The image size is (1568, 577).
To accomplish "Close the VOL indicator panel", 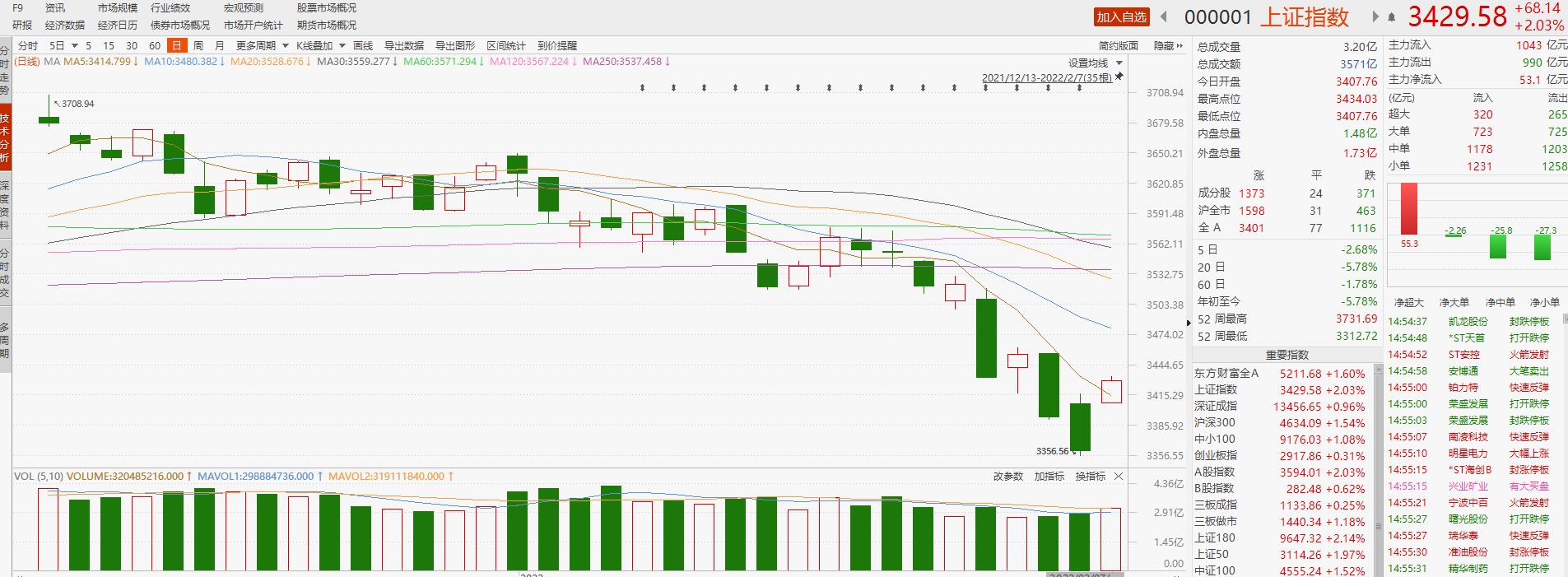I will click(1119, 477).
